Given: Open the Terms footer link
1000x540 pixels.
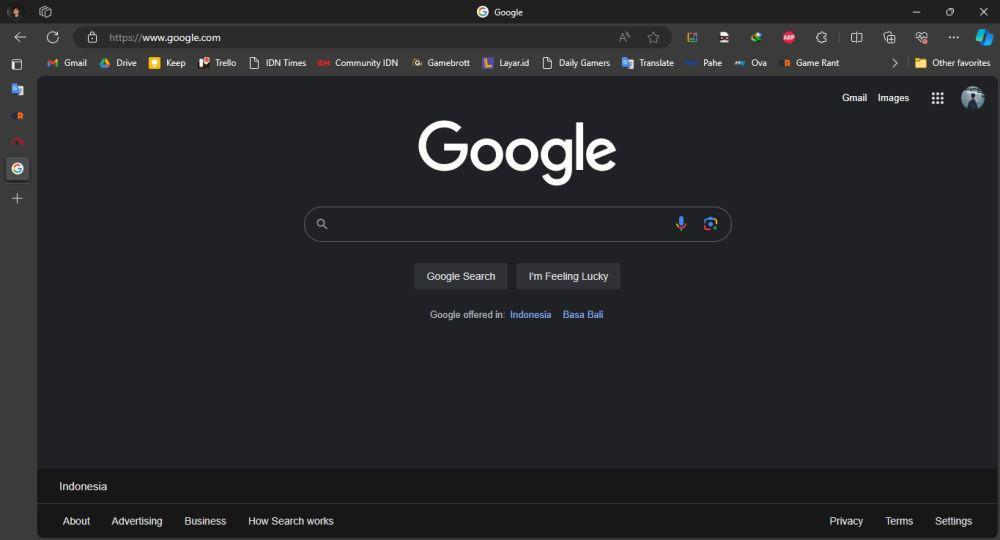Looking at the screenshot, I should coord(899,521).
